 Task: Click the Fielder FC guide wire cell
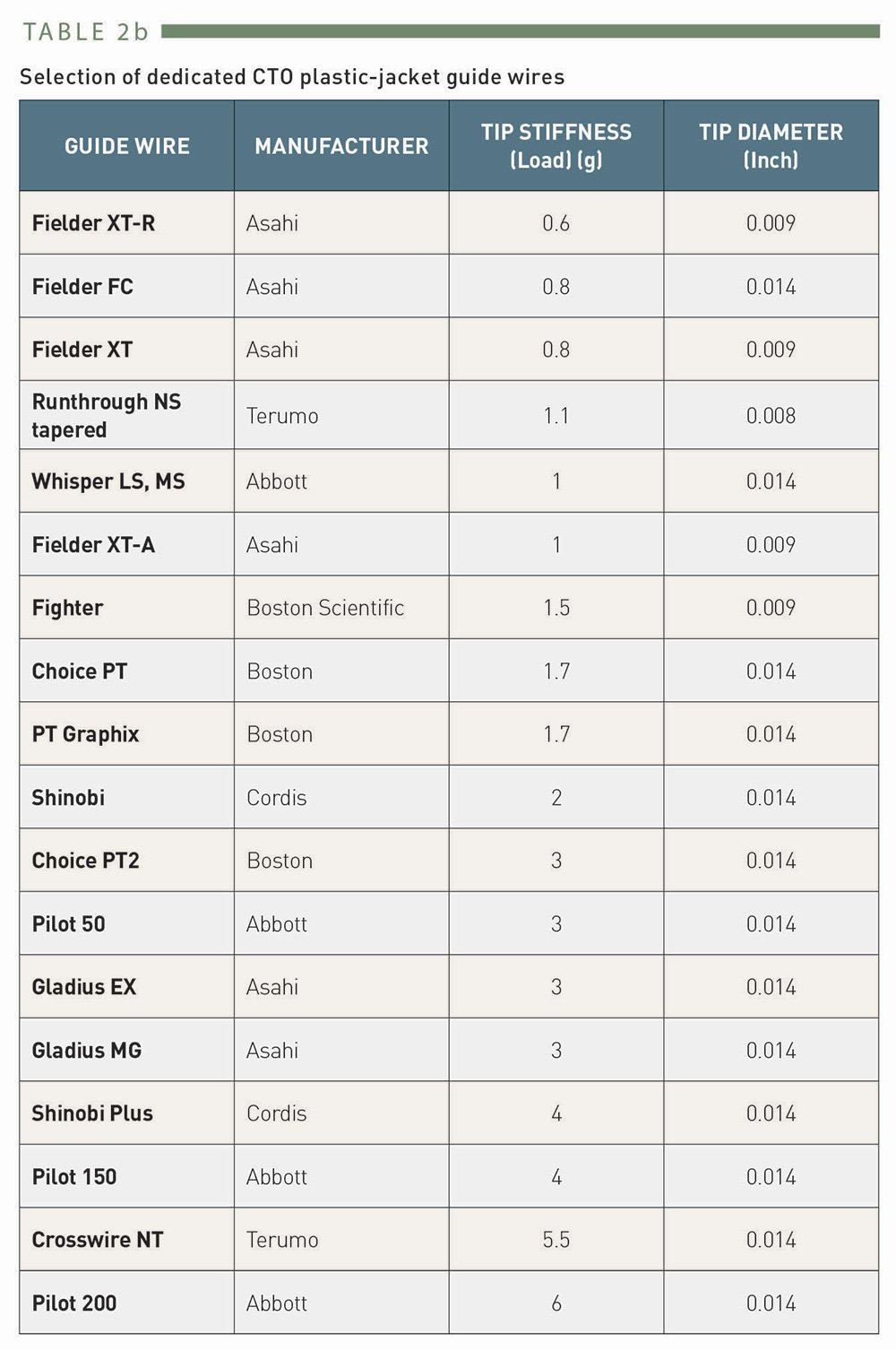[82, 287]
